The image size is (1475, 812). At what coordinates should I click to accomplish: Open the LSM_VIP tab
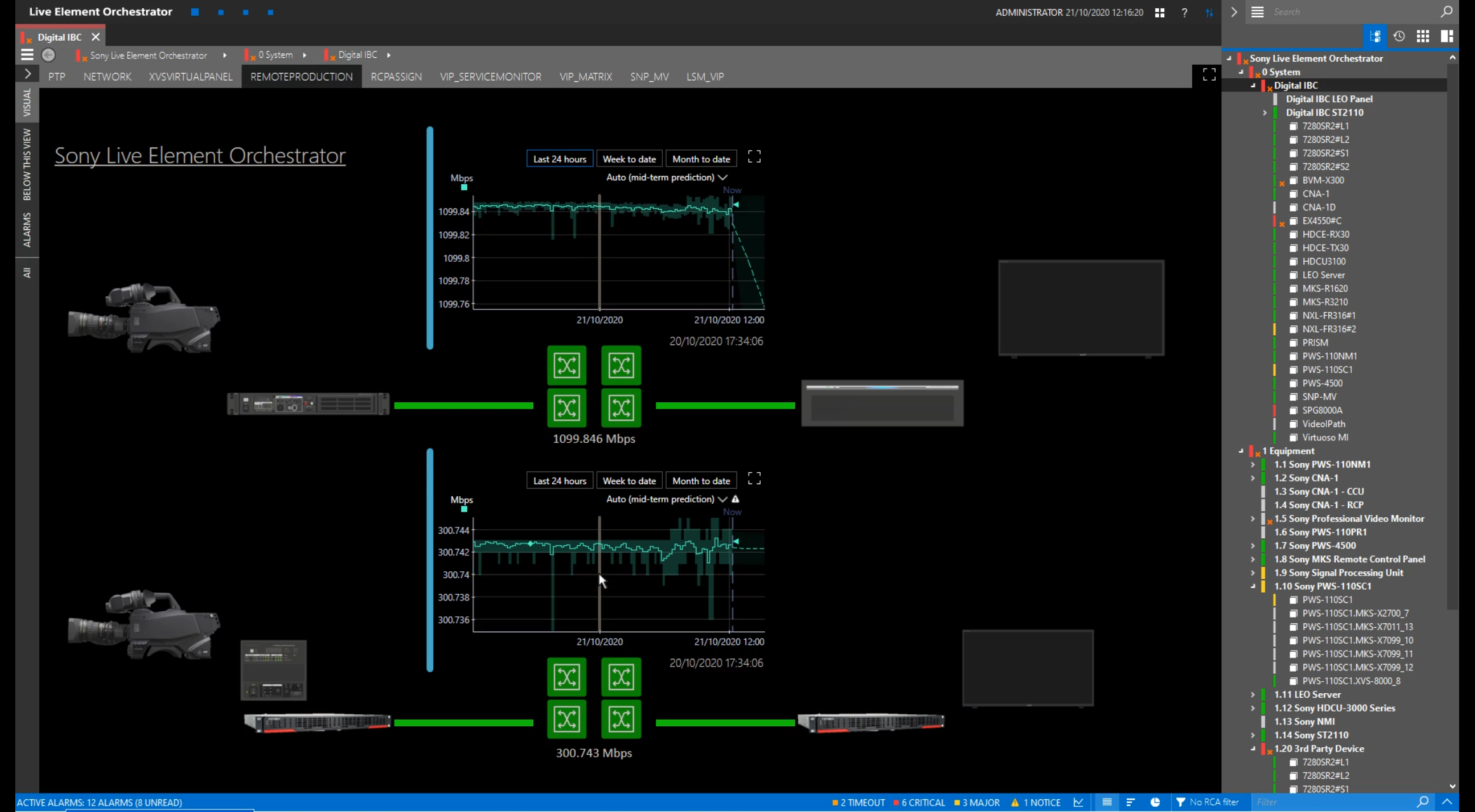[705, 76]
